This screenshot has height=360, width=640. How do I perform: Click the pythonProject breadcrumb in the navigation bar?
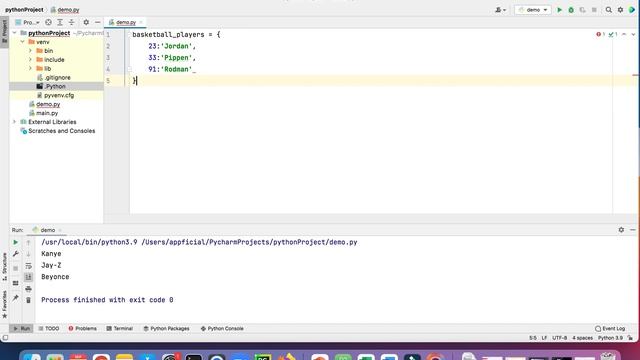[x=24, y=10]
